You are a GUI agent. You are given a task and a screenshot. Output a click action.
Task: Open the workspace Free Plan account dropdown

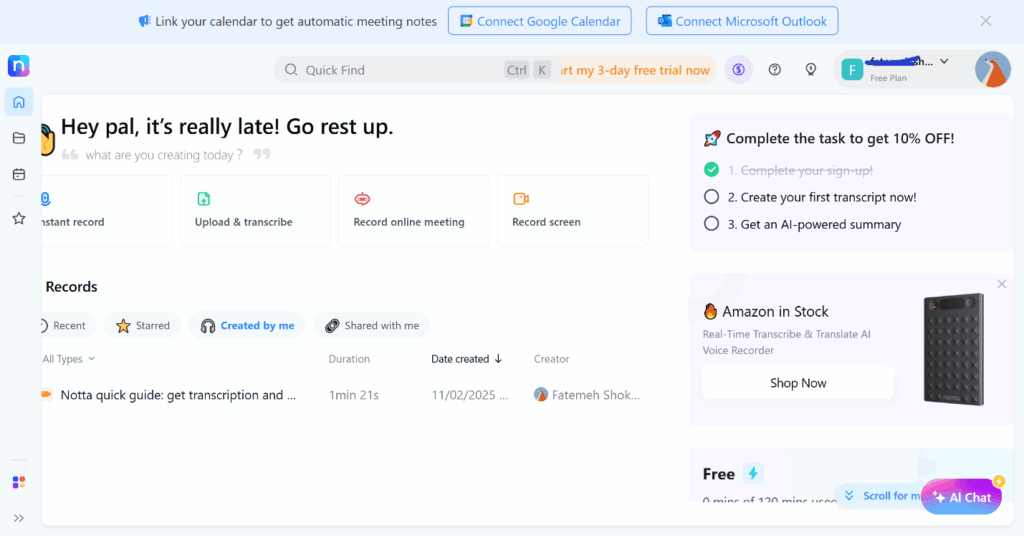point(900,69)
